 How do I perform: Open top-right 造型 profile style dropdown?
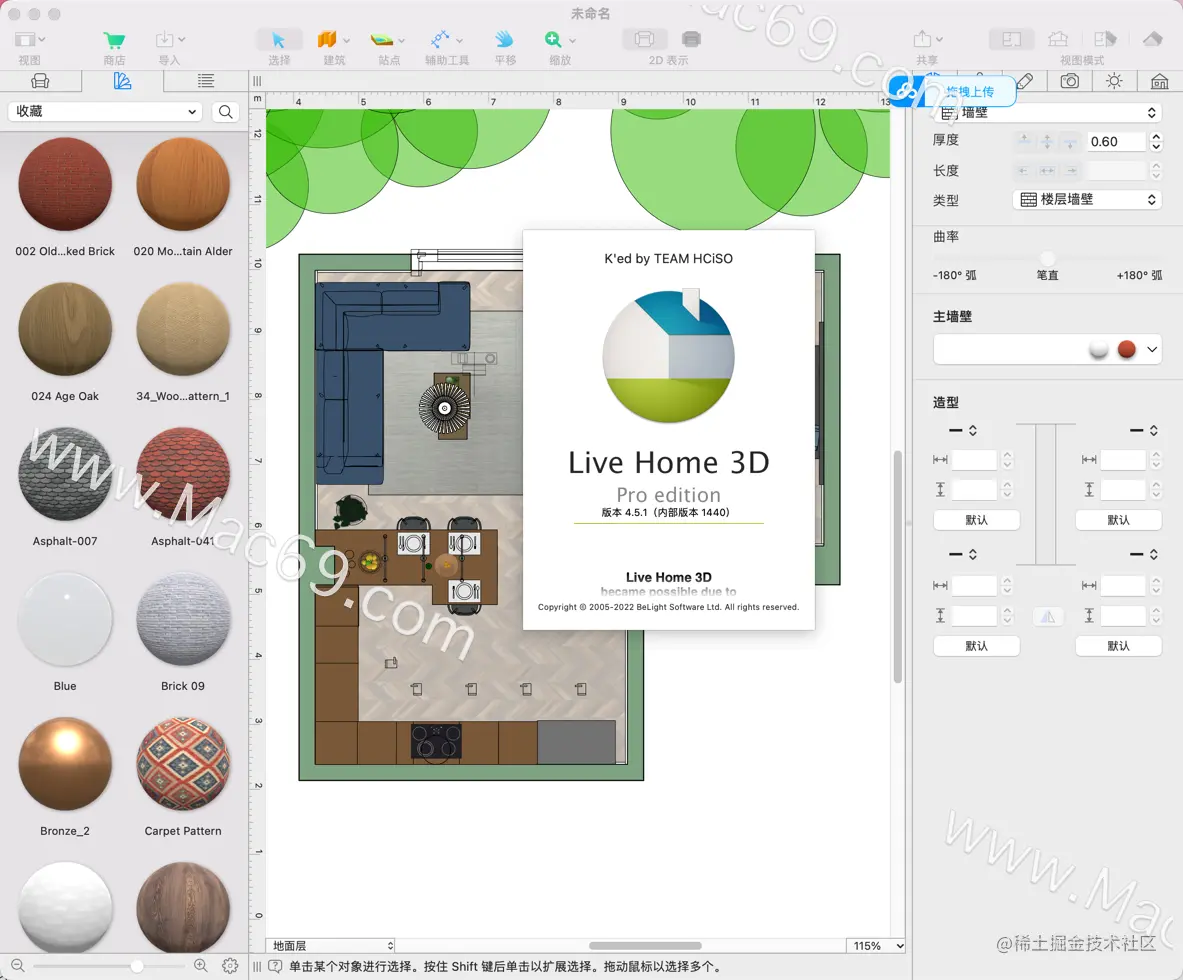tap(1144, 430)
